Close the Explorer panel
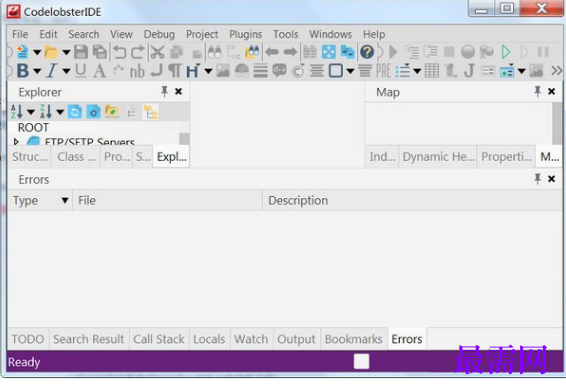Image resolution: width=566 pixels, height=391 pixels. (x=178, y=92)
